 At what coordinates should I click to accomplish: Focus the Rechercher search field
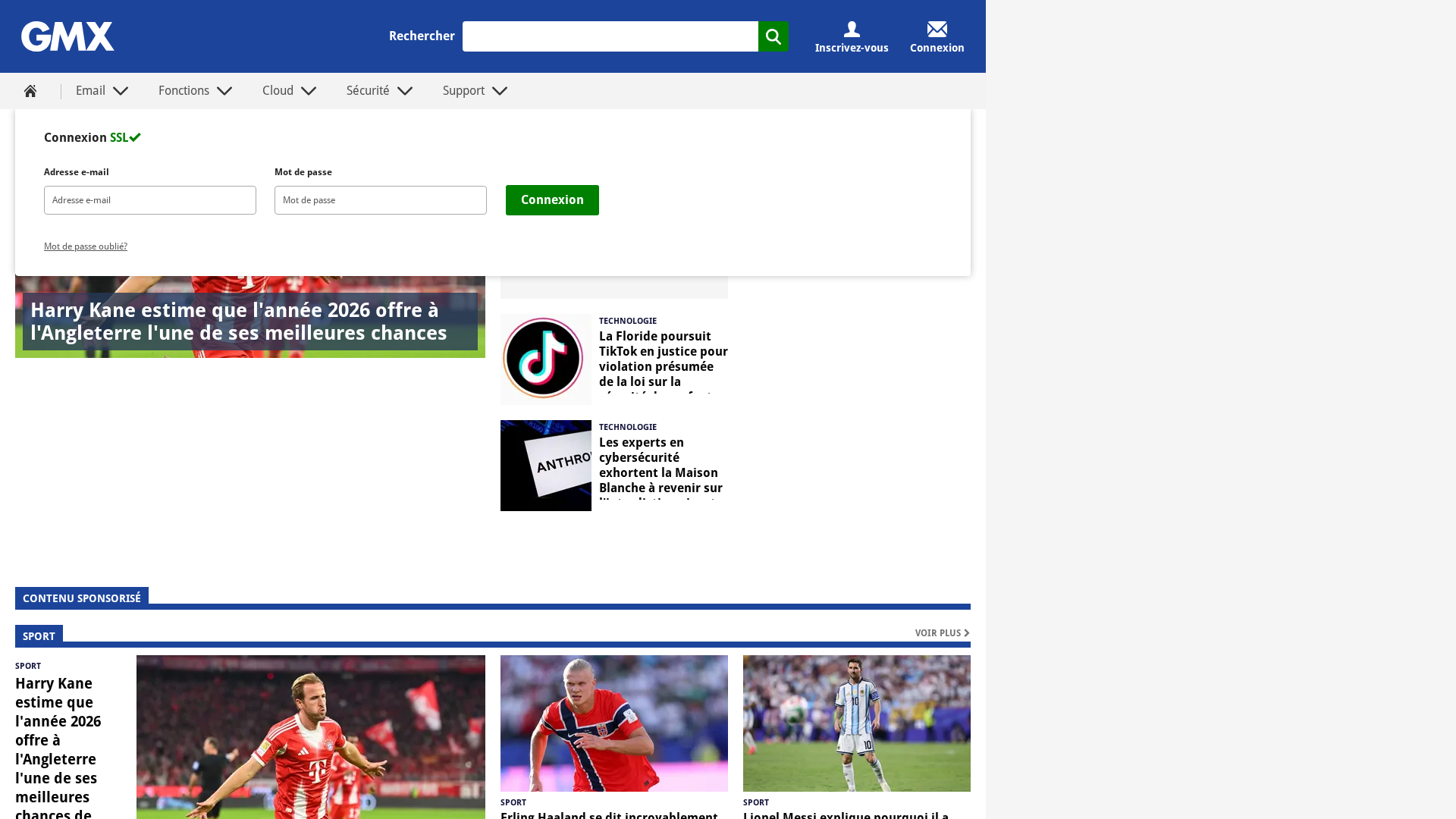tap(610, 36)
